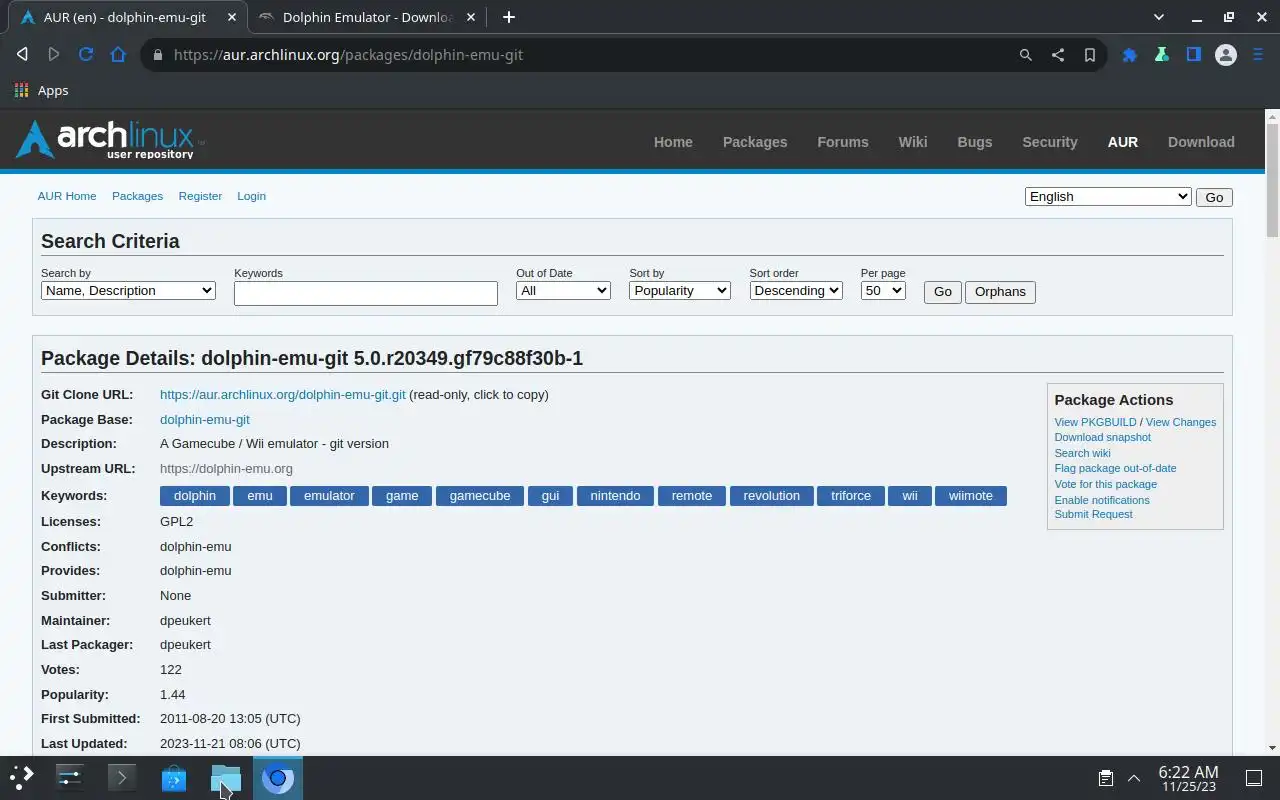The image size is (1280, 800).
Task: Open the Per page dropdown
Action: 883,290
